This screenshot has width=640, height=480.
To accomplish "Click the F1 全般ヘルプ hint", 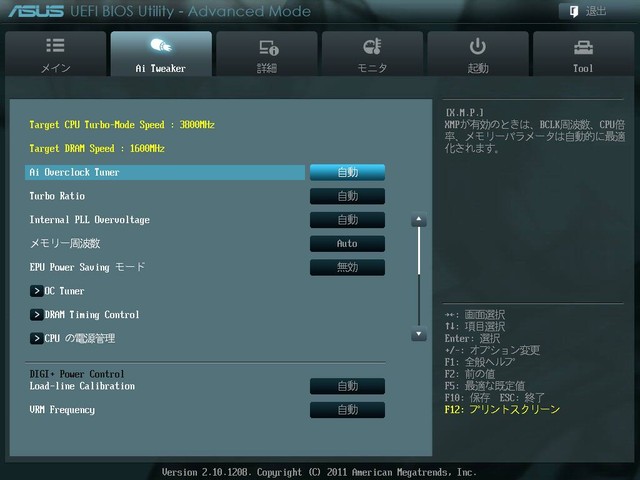I will (x=480, y=362).
